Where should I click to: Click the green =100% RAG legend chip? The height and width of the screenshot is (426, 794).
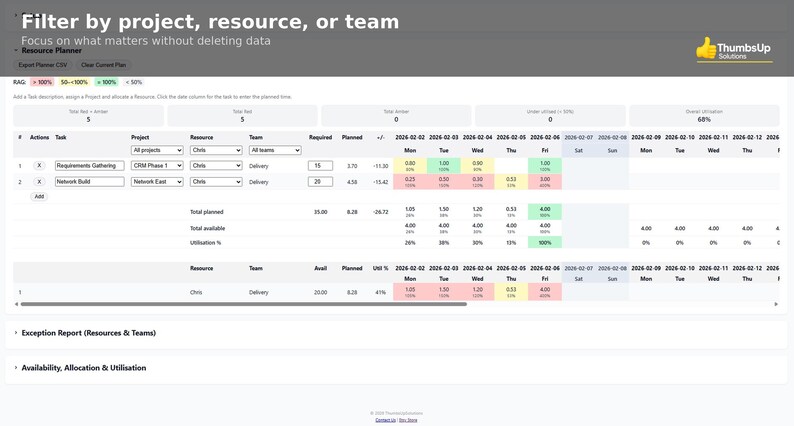pos(106,82)
